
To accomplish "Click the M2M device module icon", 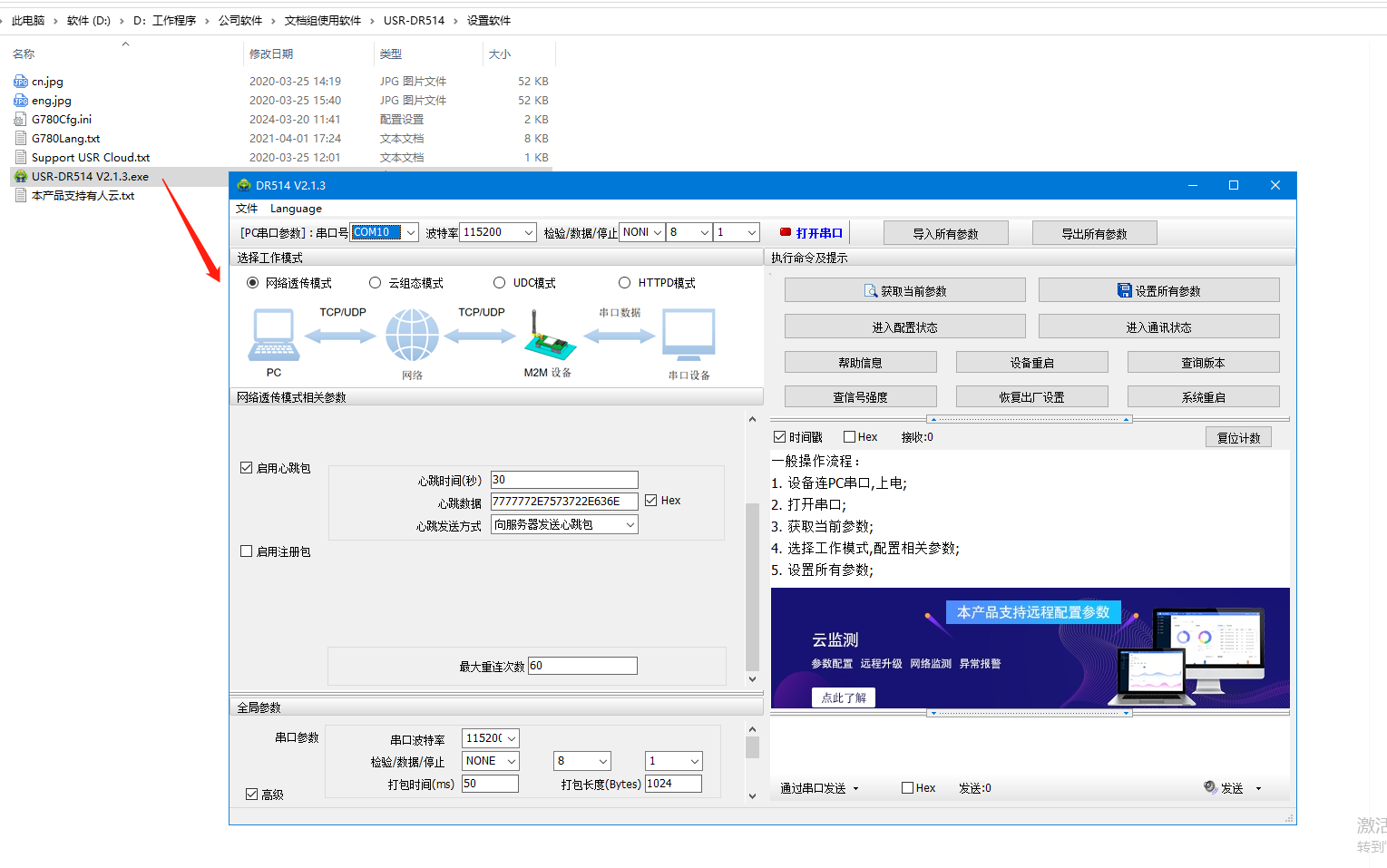I will coord(550,337).
